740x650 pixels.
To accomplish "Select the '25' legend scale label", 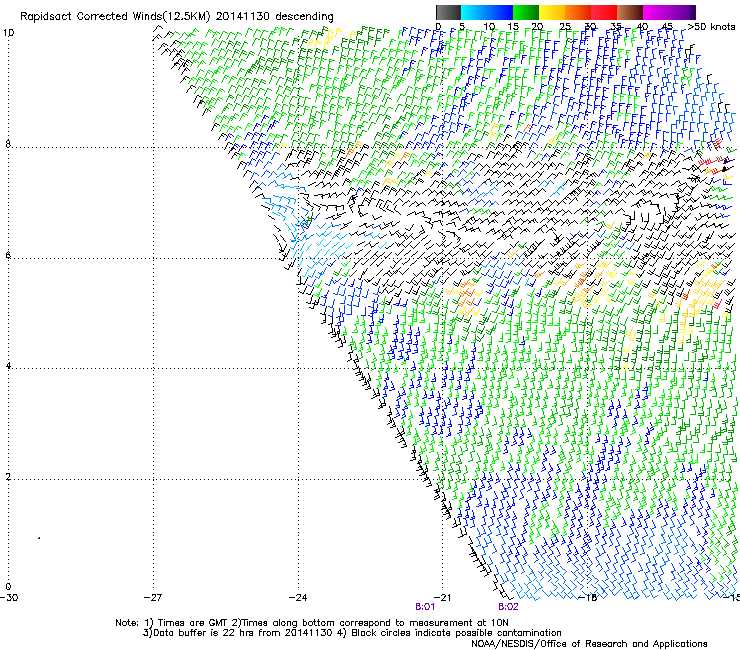I will coord(565,27).
